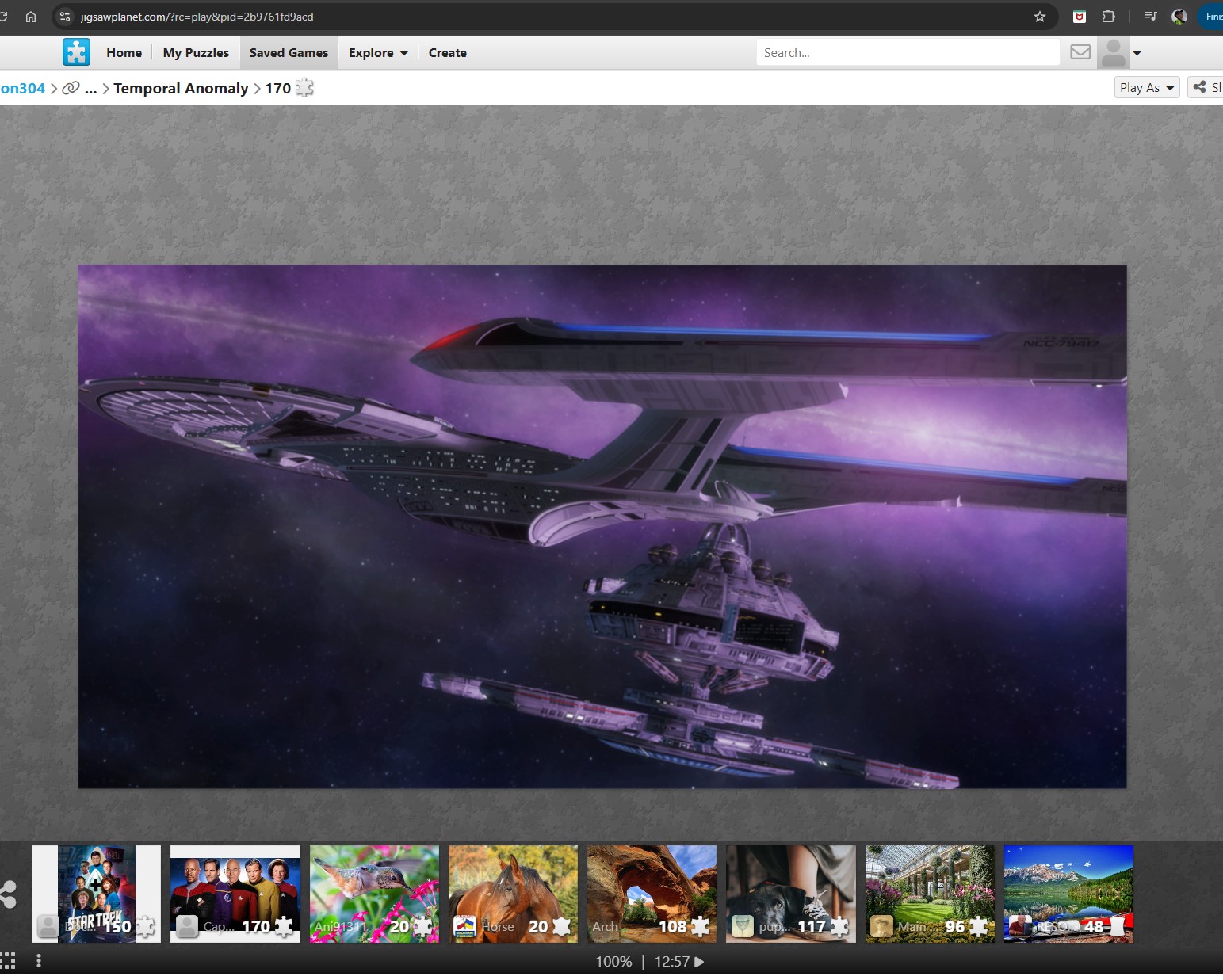Click the browser profile avatar
The width and height of the screenshot is (1223, 980).
click(x=1179, y=17)
